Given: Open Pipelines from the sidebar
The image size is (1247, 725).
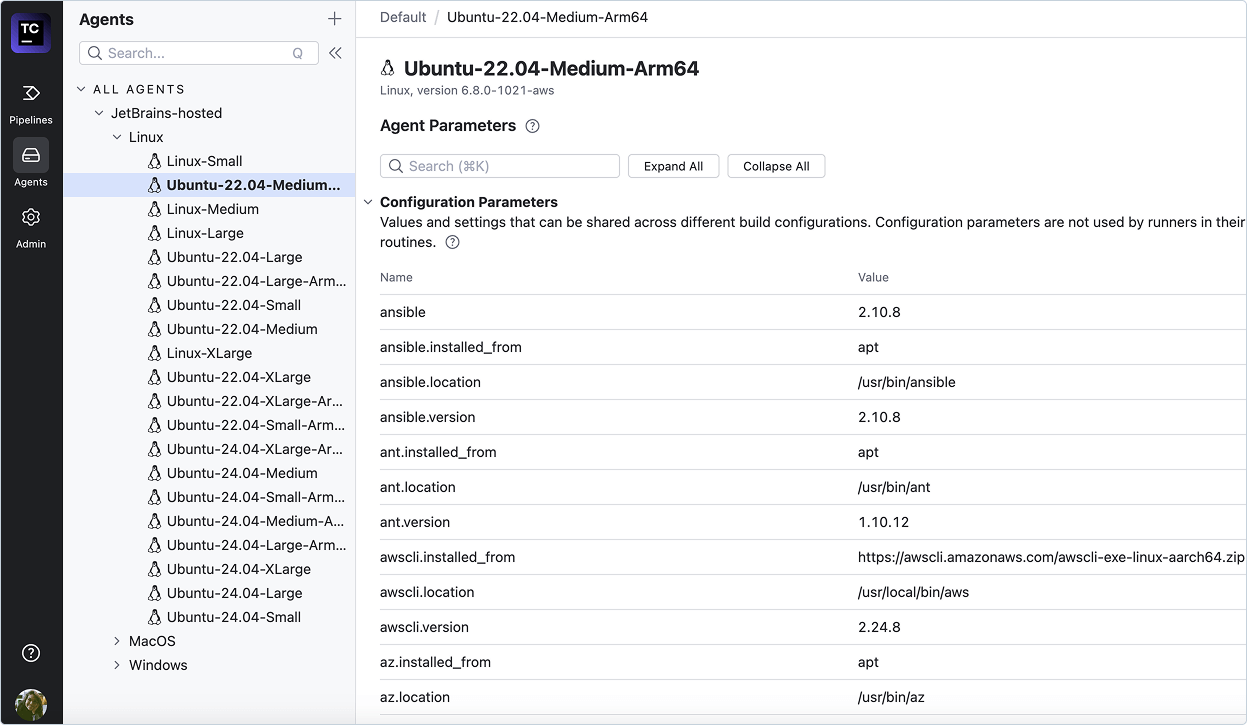Looking at the screenshot, I should coord(31,104).
